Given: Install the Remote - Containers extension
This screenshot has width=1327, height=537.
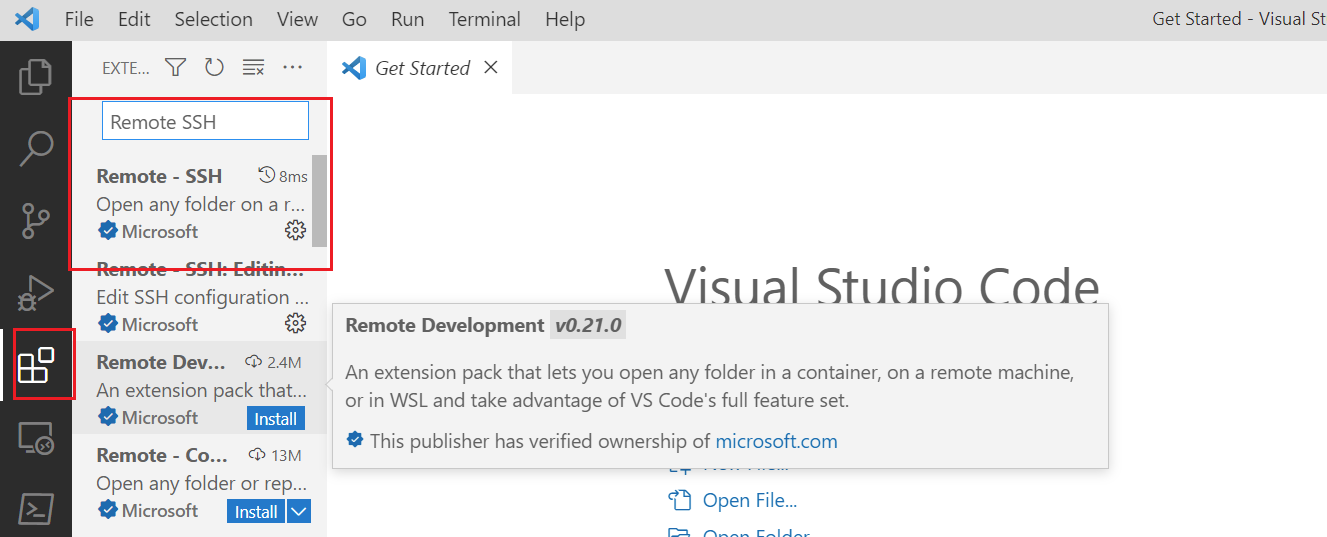Looking at the screenshot, I should pyautogui.click(x=256, y=511).
